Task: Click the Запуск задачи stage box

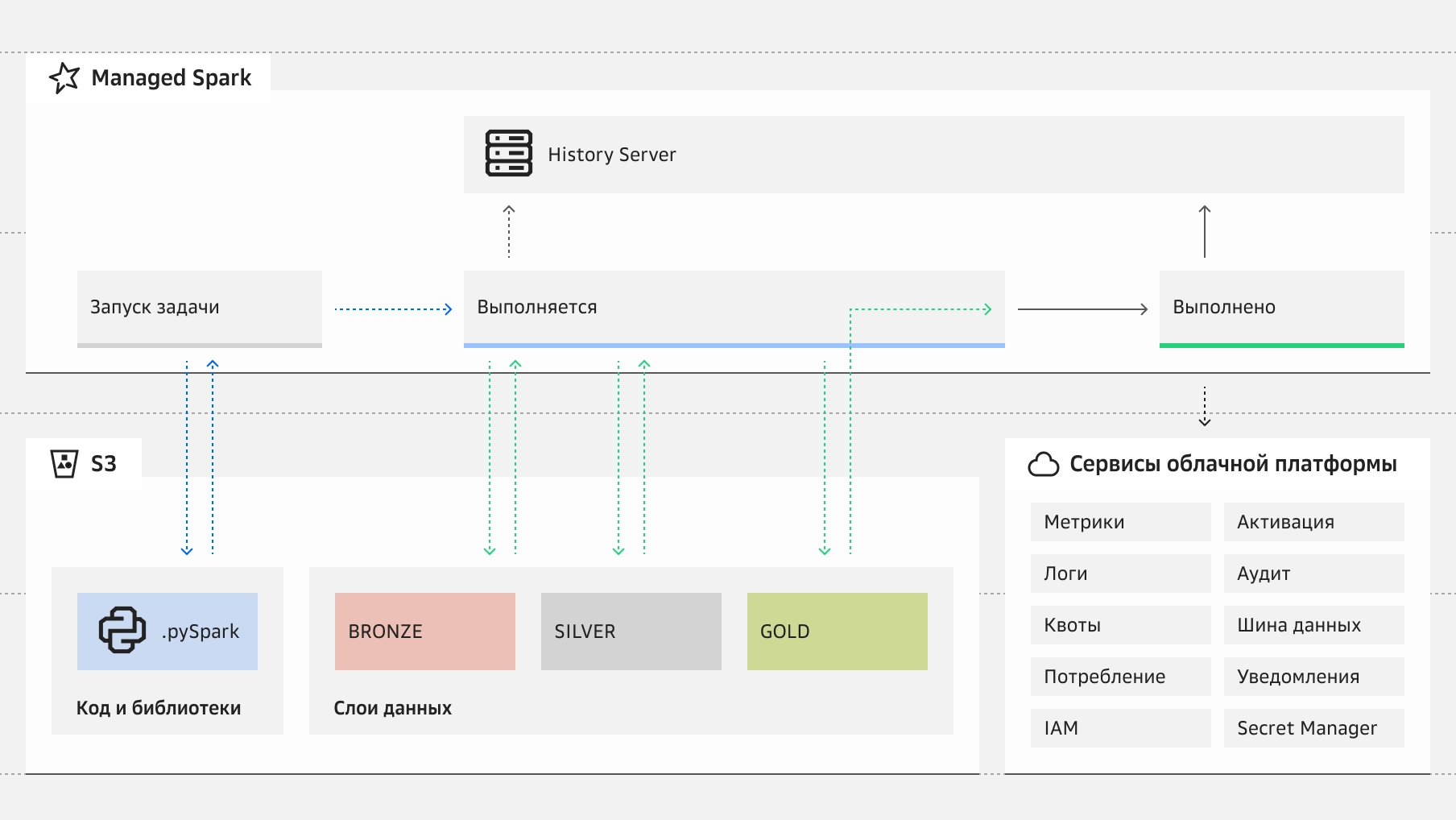Action: click(199, 308)
